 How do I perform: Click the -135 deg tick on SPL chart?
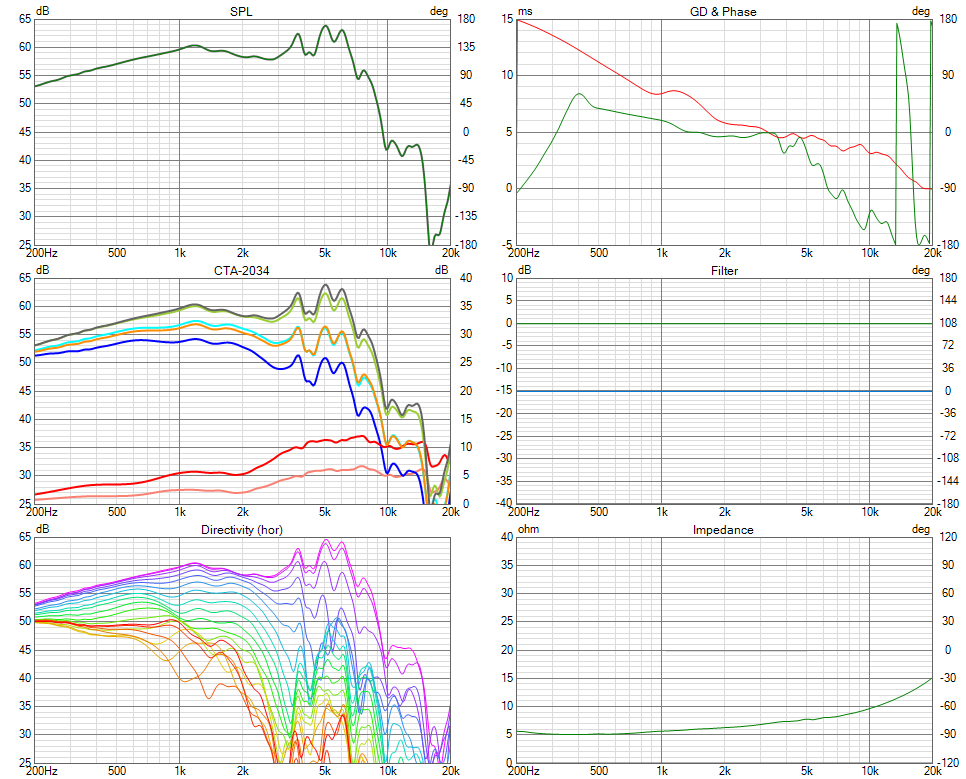tap(466, 216)
